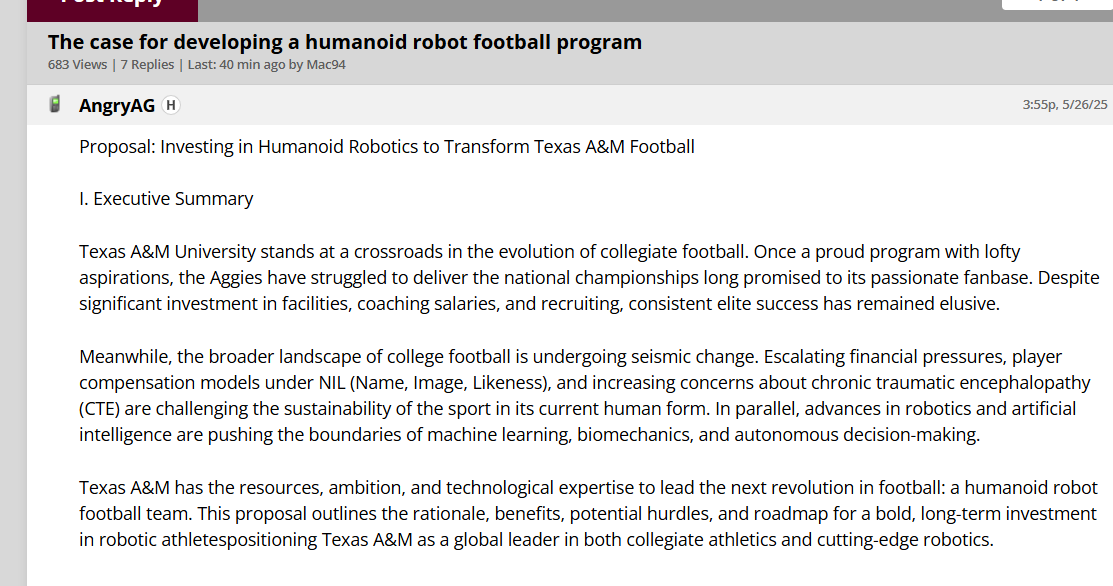The height and width of the screenshot is (586, 1113).
Task: Click the white page selector box at top right
Action: (1057, 4)
